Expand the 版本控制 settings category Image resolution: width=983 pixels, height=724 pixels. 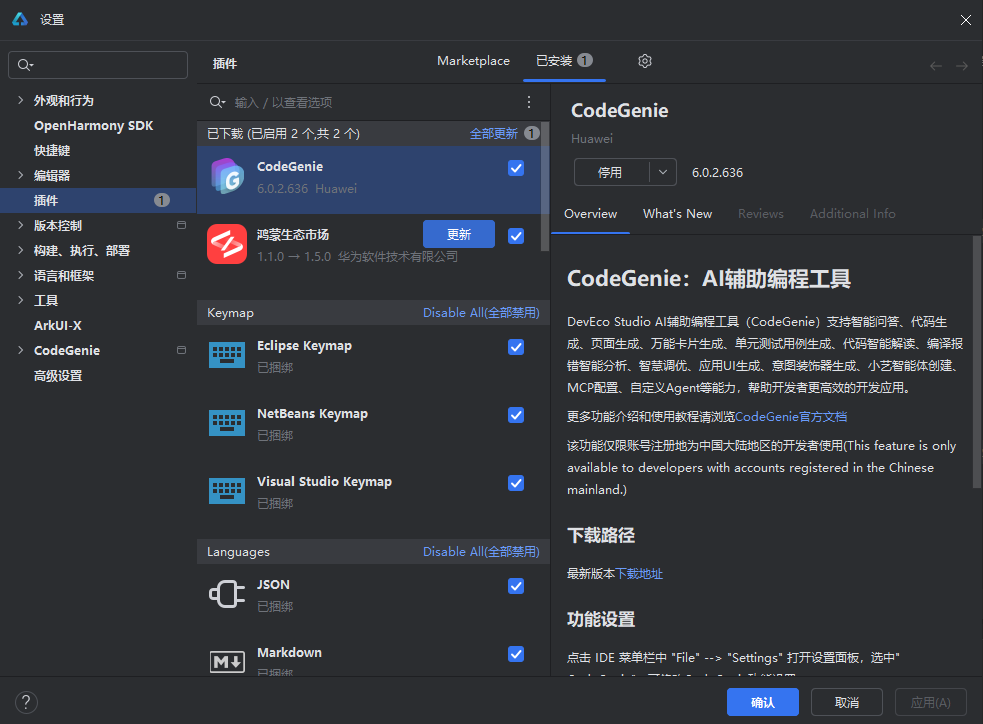pyautogui.click(x=20, y=225)
